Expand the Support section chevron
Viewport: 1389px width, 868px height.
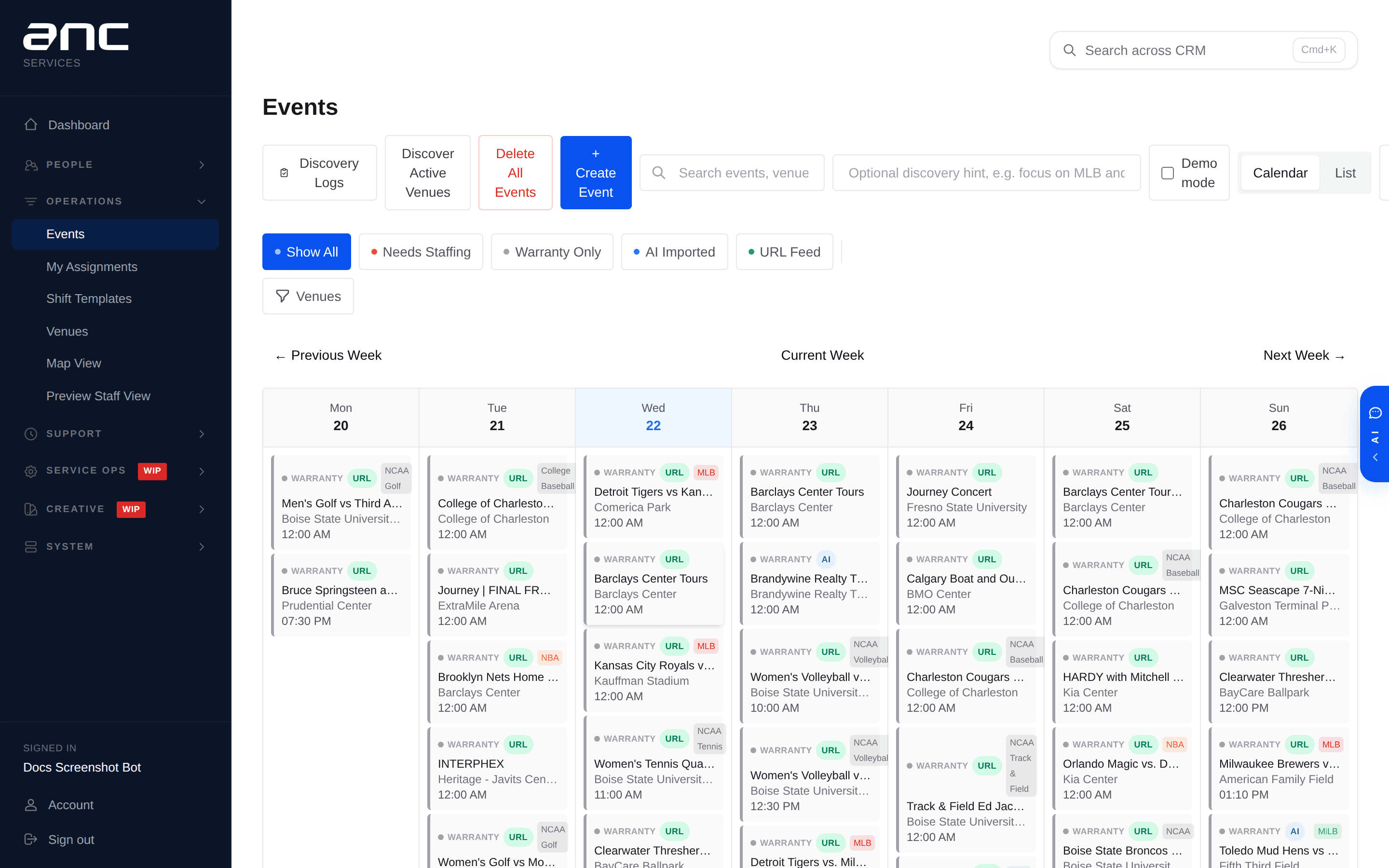202,434
